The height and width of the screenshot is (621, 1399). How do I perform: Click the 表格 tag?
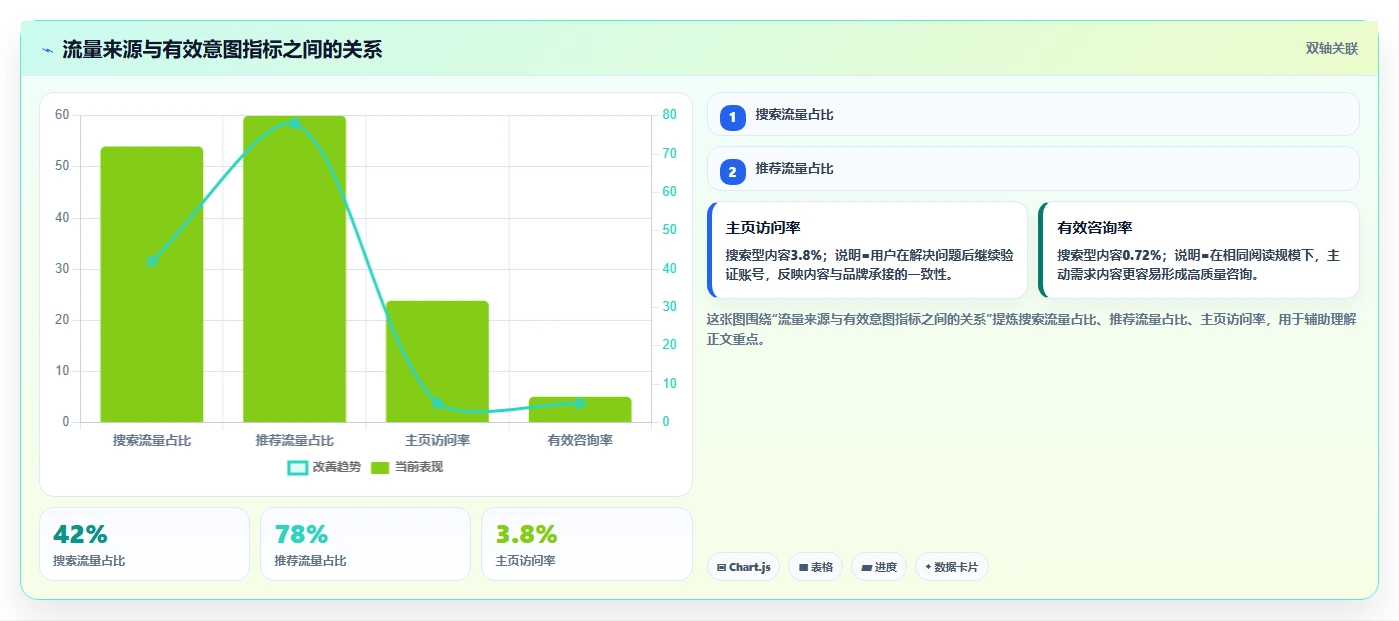pos(815,567)
